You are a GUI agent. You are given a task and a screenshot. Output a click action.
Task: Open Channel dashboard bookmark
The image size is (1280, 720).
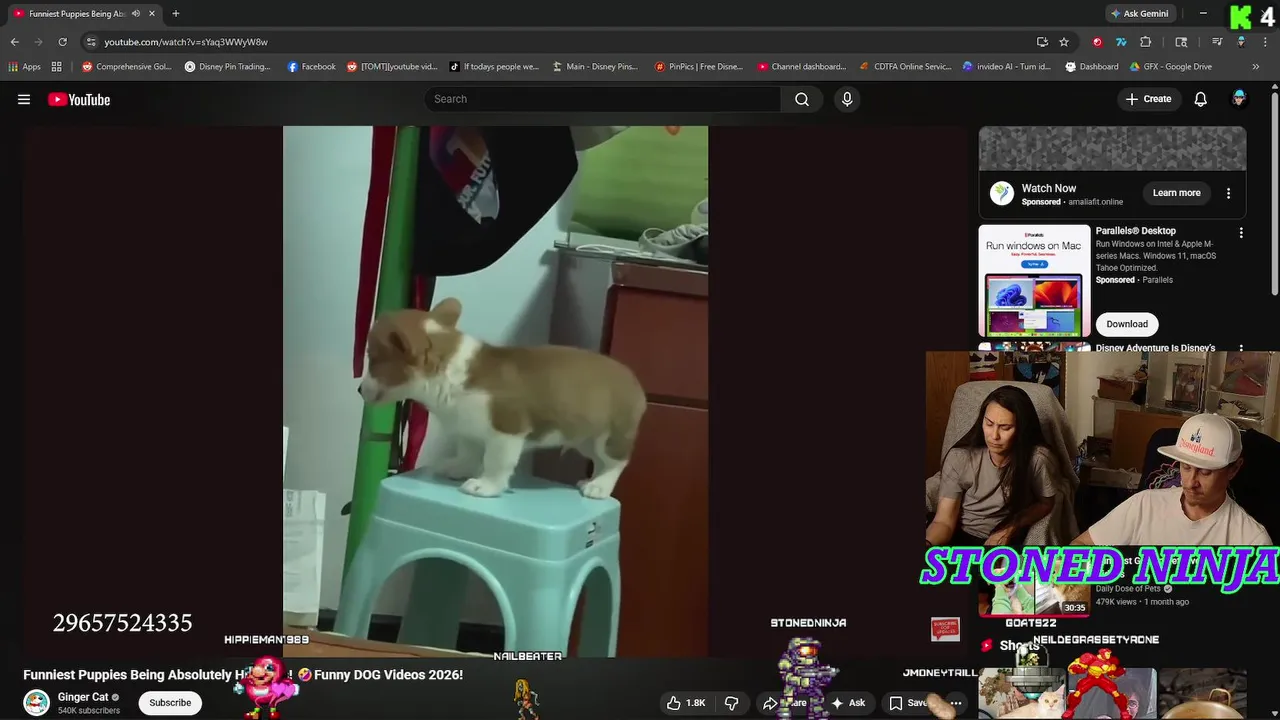click(x=801, y=67)
